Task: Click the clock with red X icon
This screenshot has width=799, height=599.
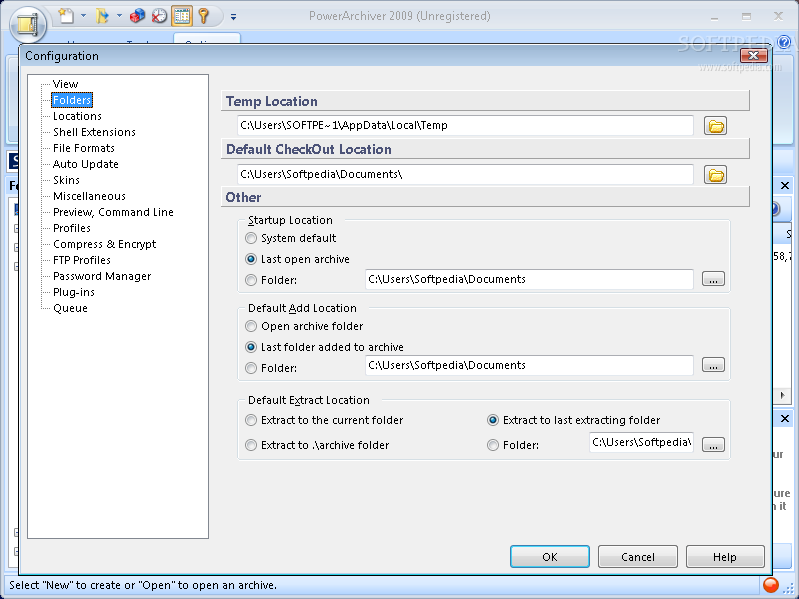Action: coord(159,16)
